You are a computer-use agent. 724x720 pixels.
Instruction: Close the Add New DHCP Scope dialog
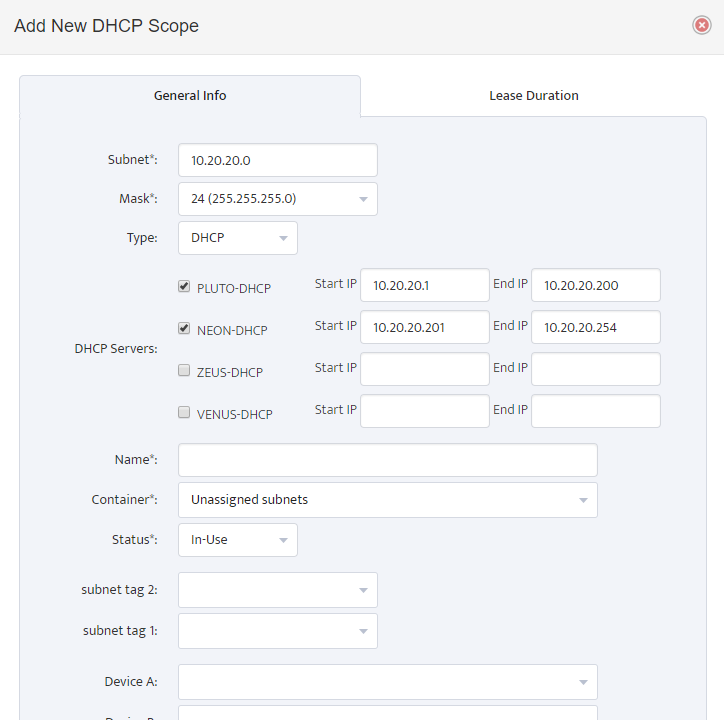pyautogui.click(x=701, y=25)
